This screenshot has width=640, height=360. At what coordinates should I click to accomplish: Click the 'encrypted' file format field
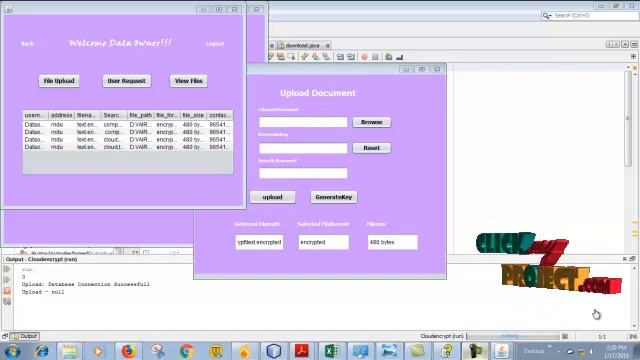[x=324, y=242]
